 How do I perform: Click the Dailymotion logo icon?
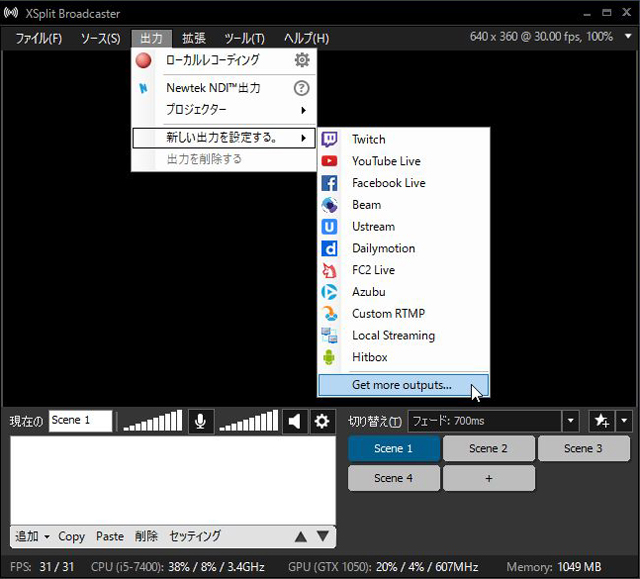pyautogui.click(x=329, y=248)
